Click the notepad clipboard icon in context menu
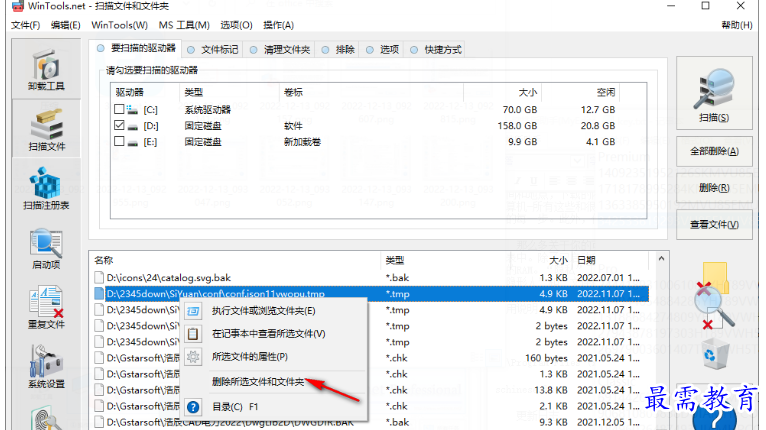This screenshot has width=766, height=430. (193, 334)
